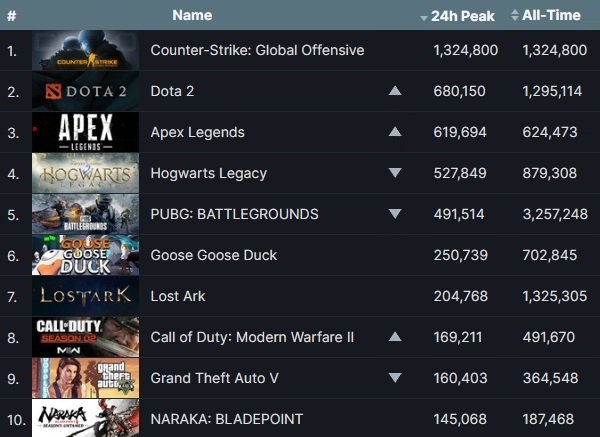This screenshot has width=600, height=437.
Task: Select the Hogwarts Legacy banner image
Action: [x=86, y=173]
